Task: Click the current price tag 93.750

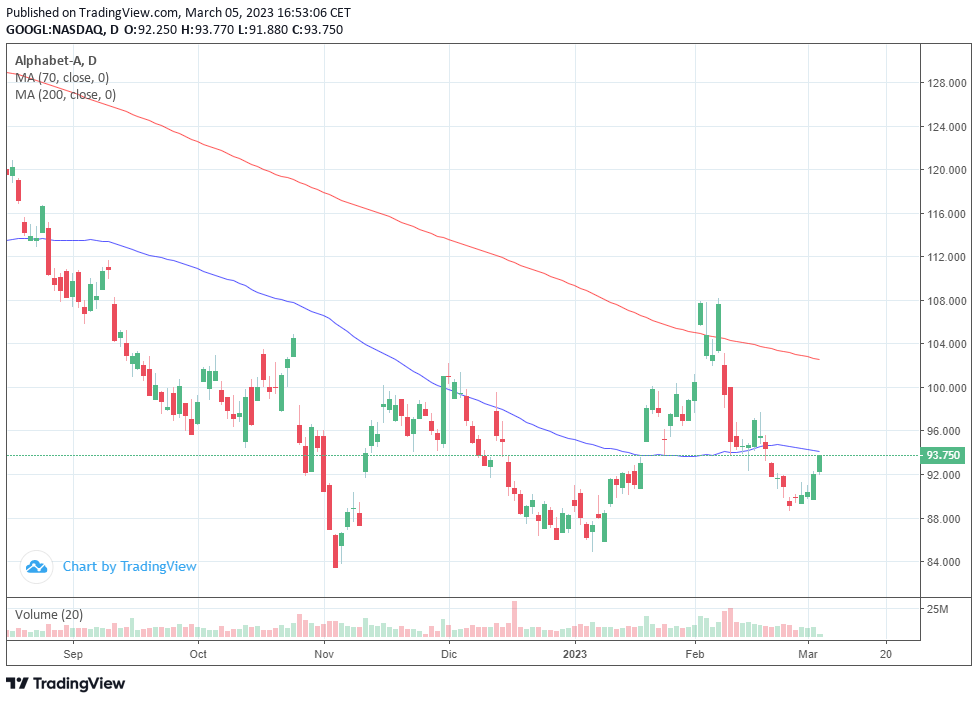Action: pos(942,456)
